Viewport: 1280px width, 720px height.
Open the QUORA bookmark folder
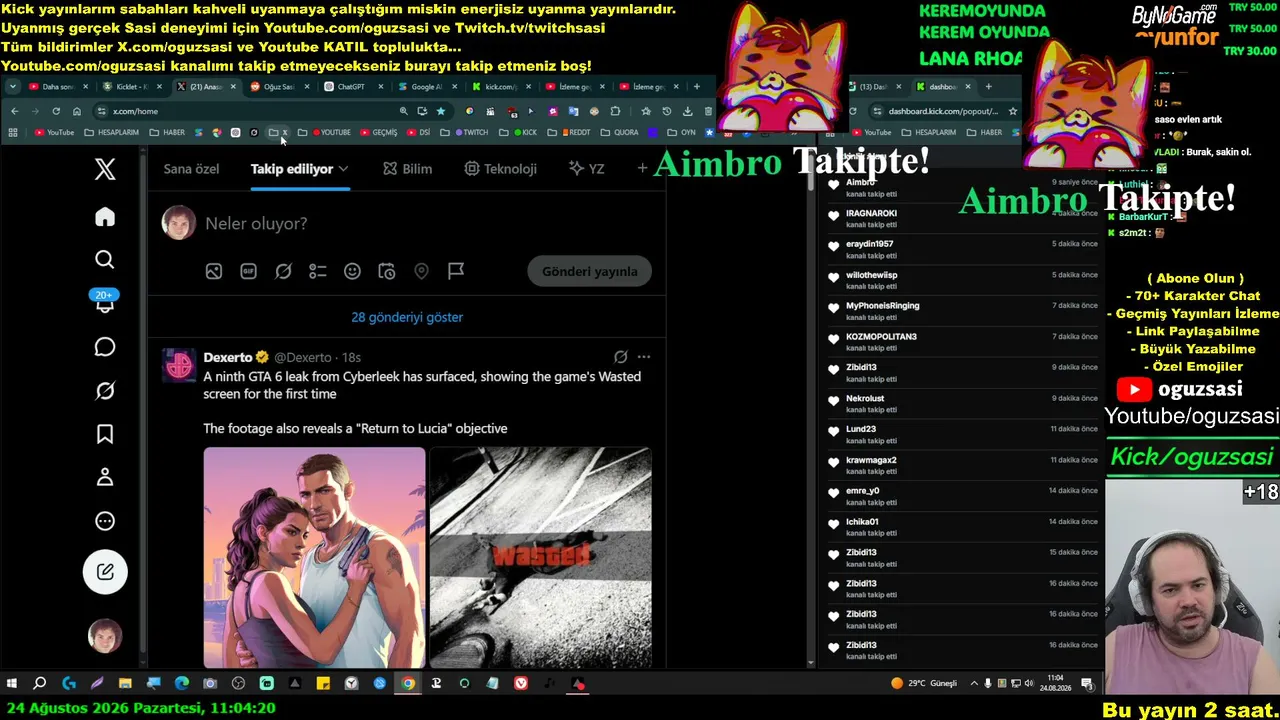[x=620, y=132]
